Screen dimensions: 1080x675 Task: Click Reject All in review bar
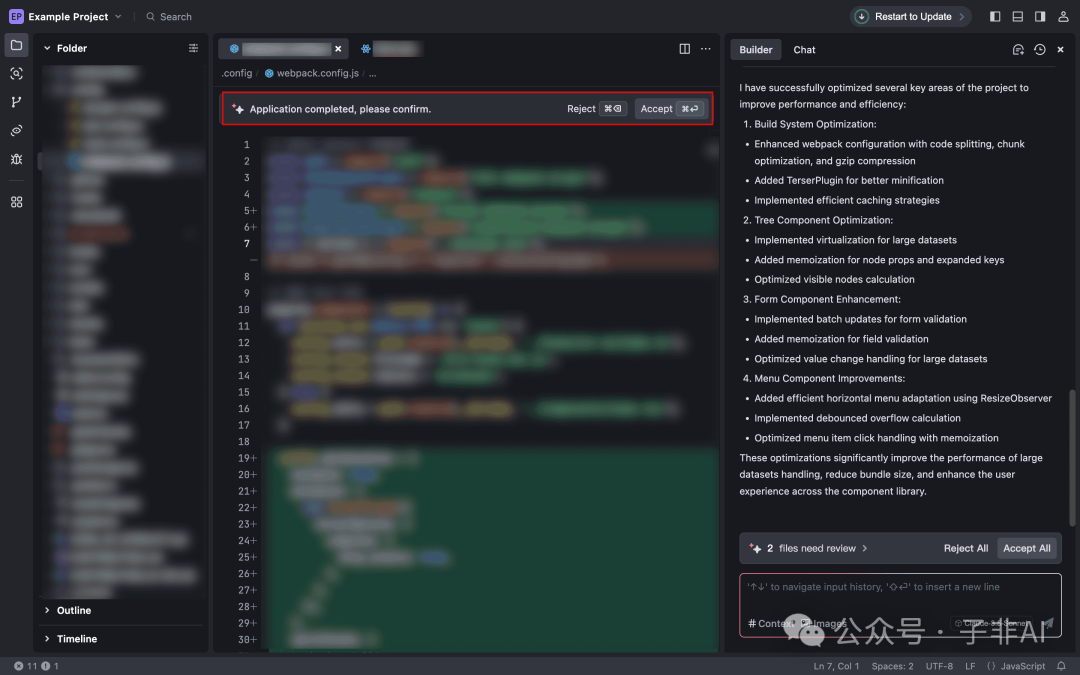click(x=966, y=548)
